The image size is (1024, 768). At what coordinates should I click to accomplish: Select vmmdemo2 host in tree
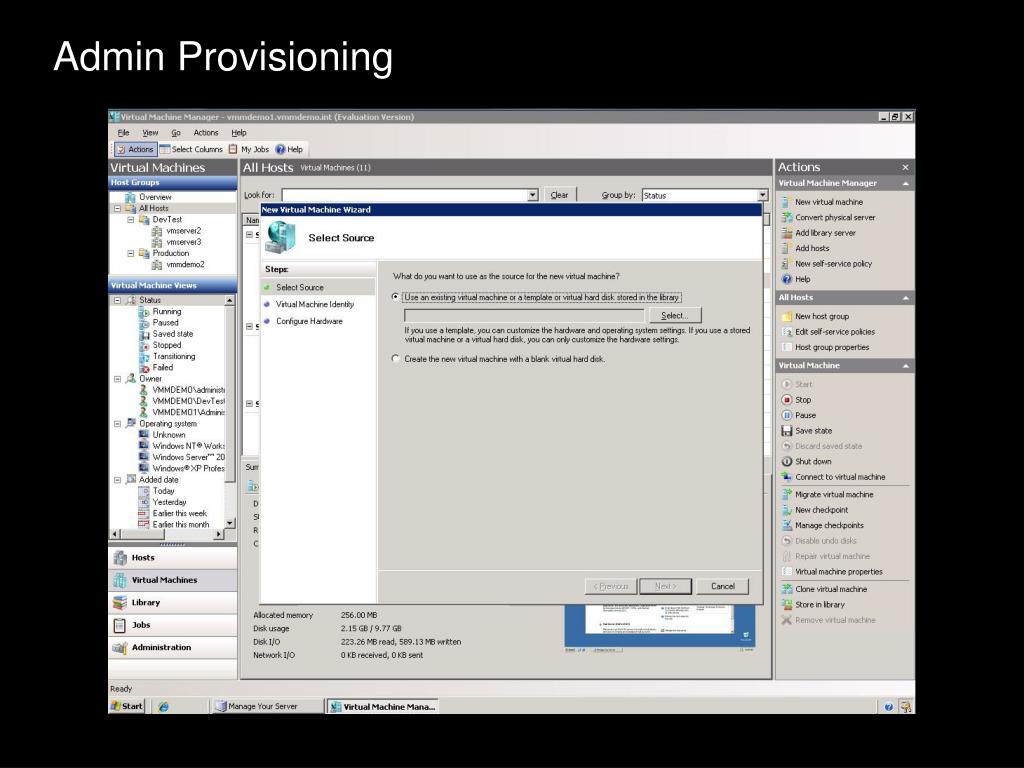click(185, 264)
